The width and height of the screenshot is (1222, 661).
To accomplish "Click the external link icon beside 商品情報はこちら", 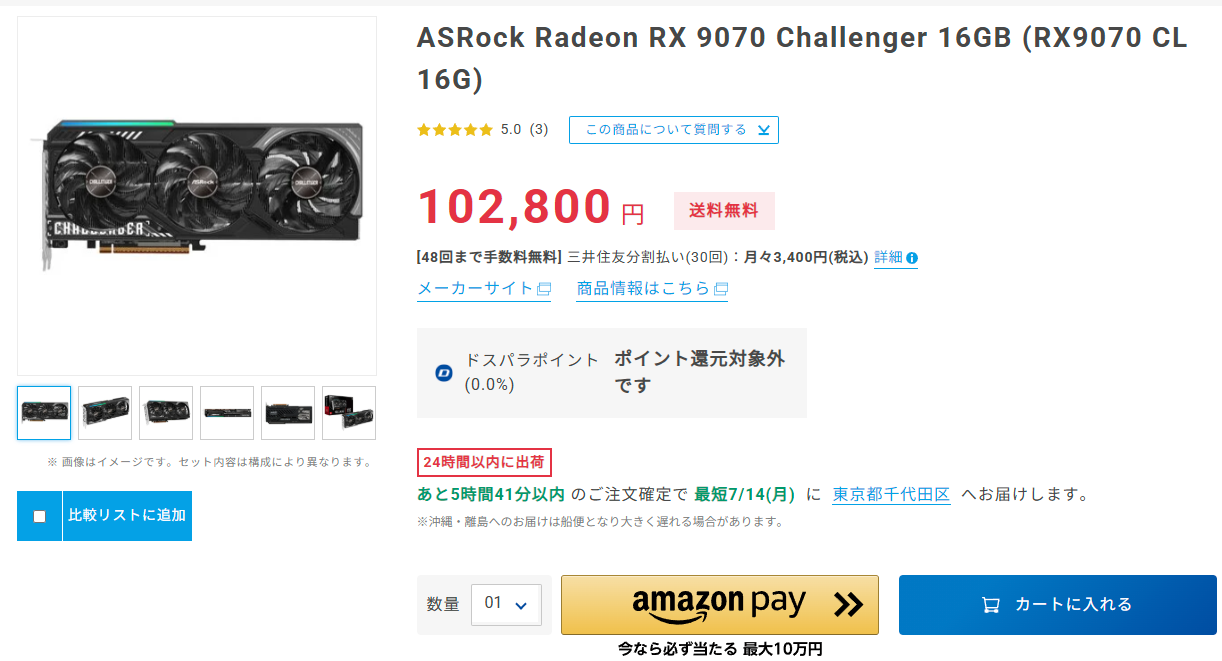I will click(720, 289).
